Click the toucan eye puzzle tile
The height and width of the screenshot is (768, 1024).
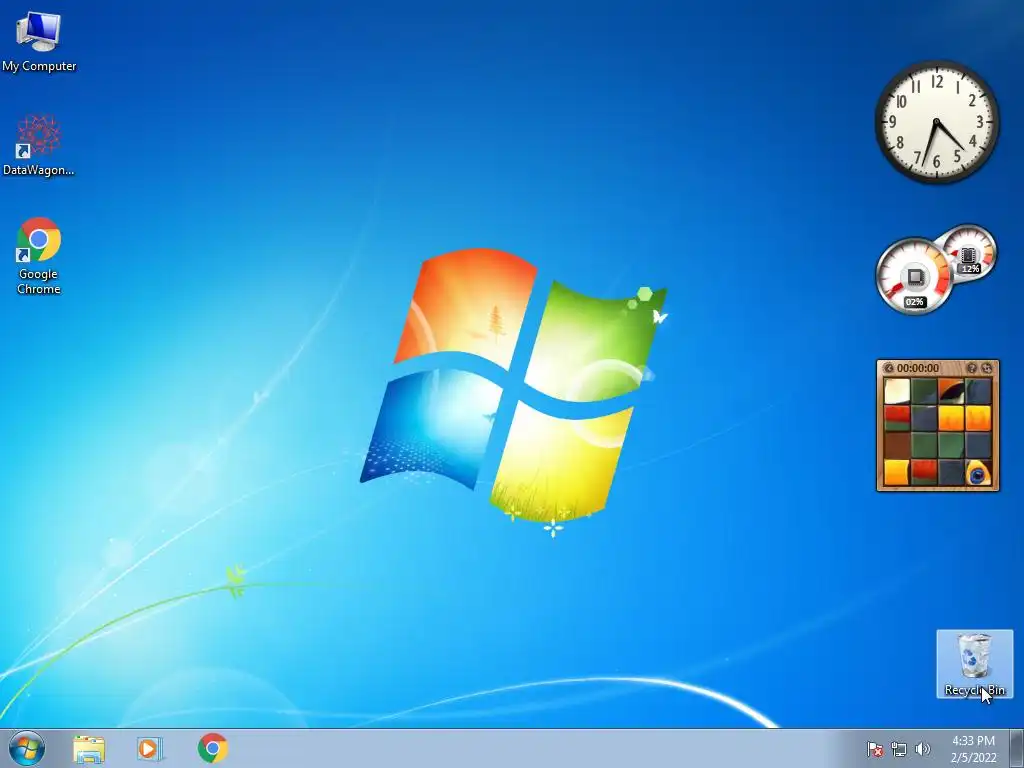(x=978, y=472)
